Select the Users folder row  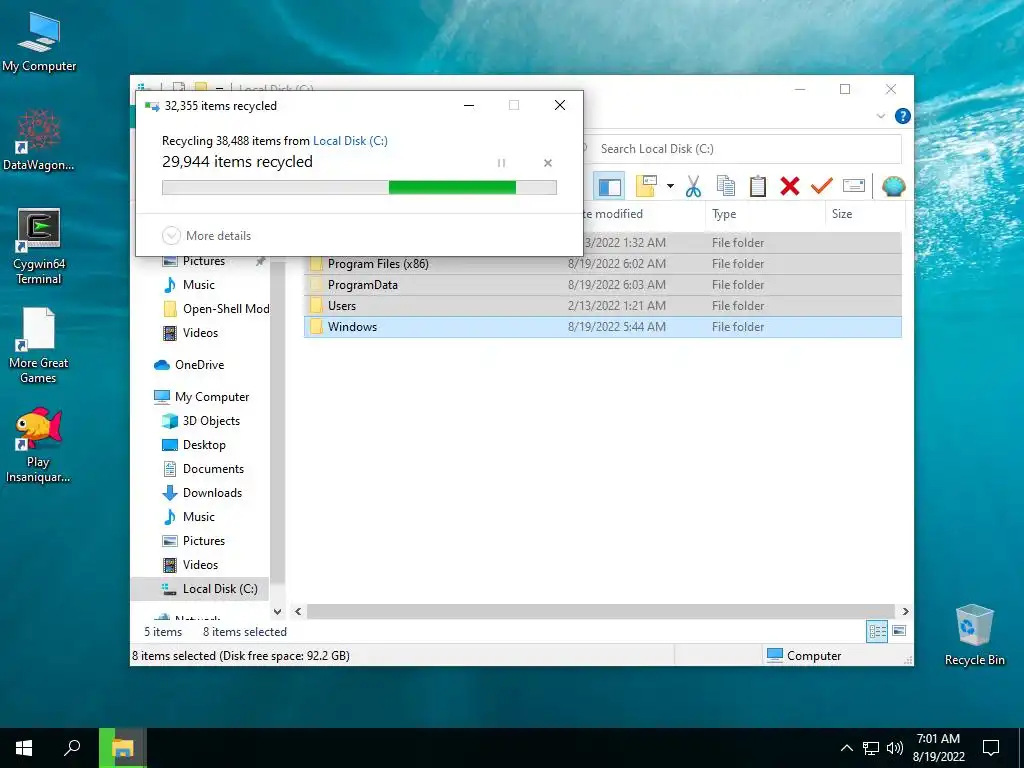click(603, 306)
